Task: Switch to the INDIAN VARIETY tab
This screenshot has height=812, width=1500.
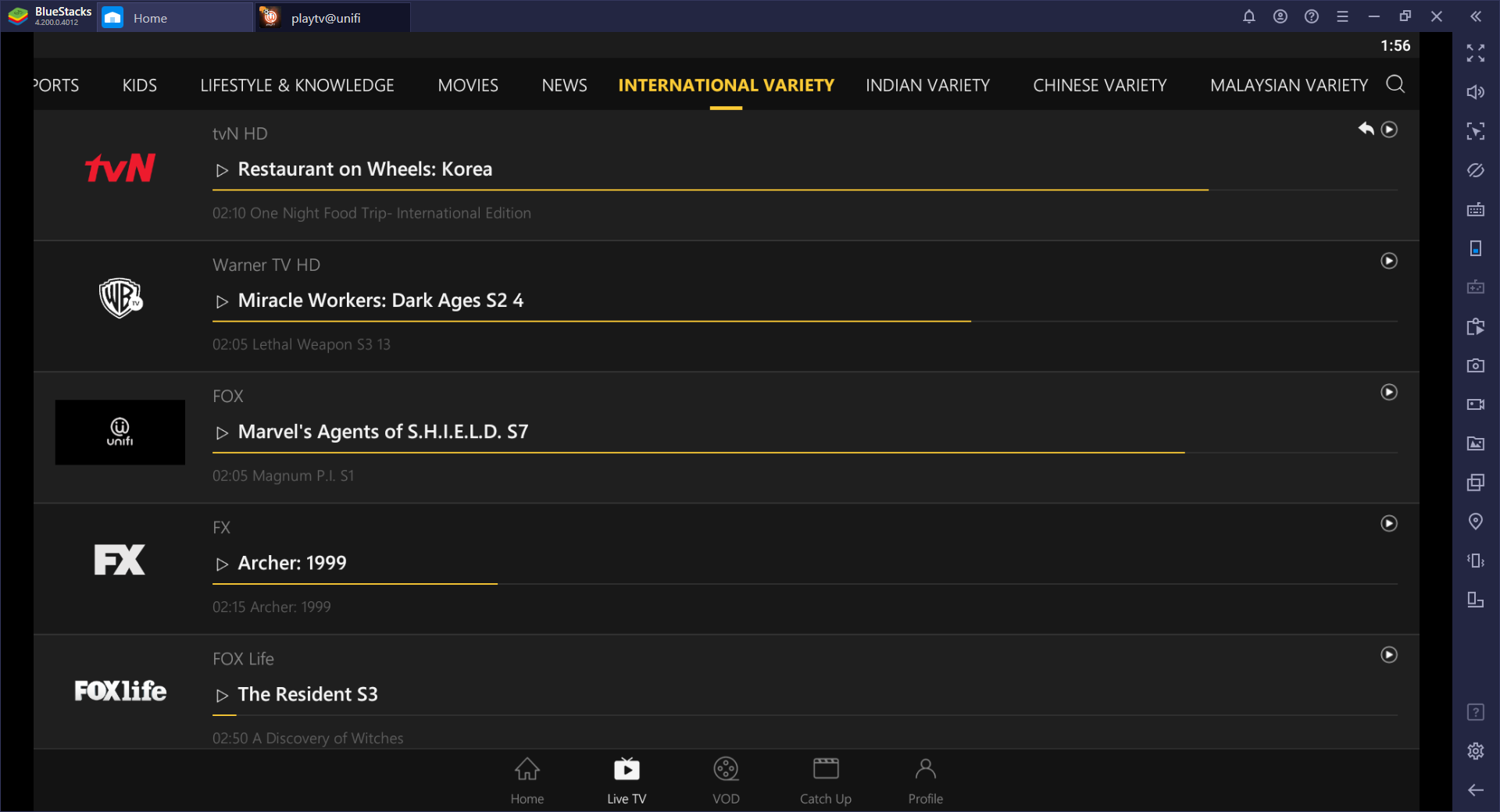Action: click(x=928, y=85)
